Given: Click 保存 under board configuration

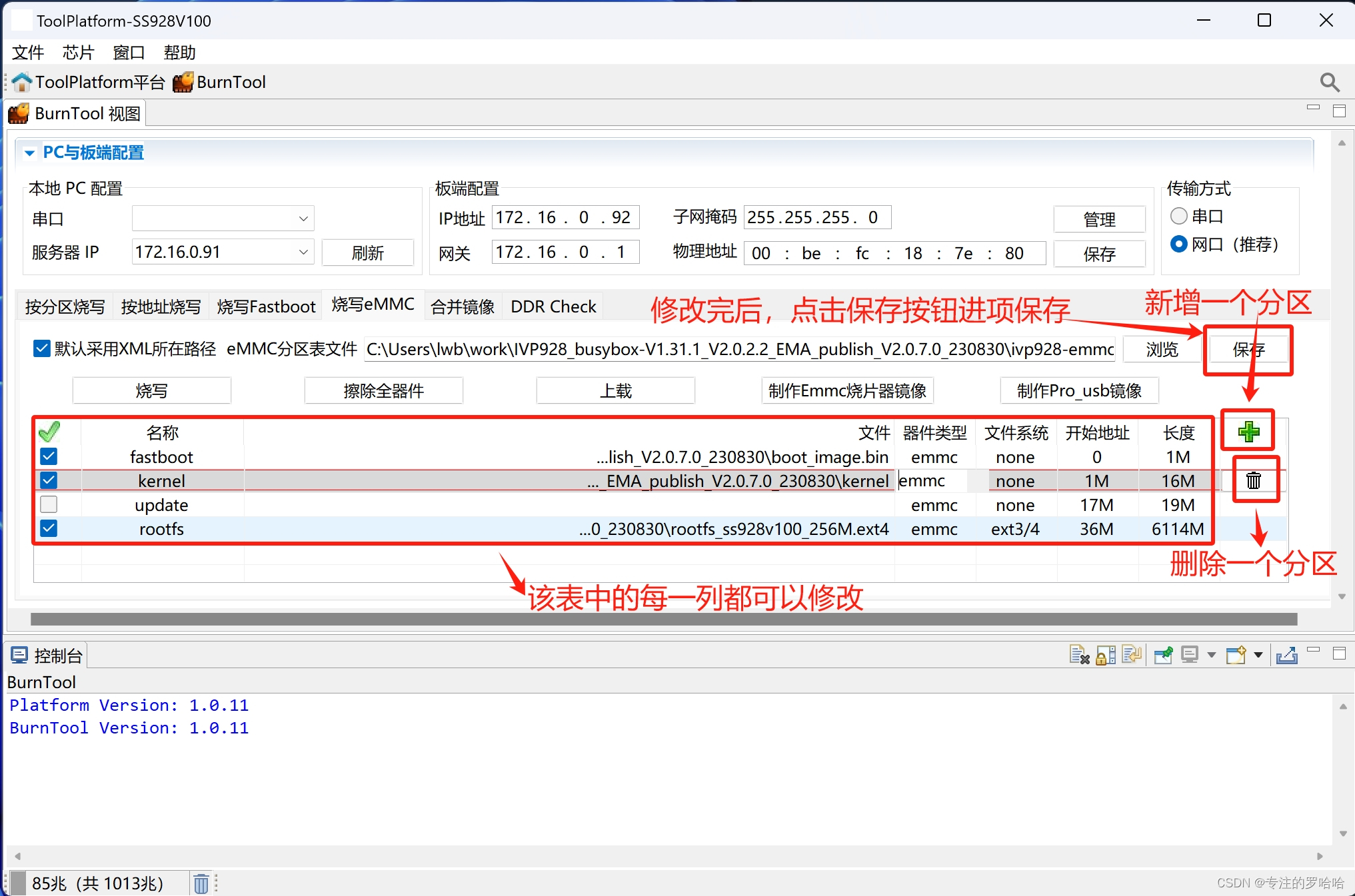Looking at the screenshot, I should (x=1099, y=254).
